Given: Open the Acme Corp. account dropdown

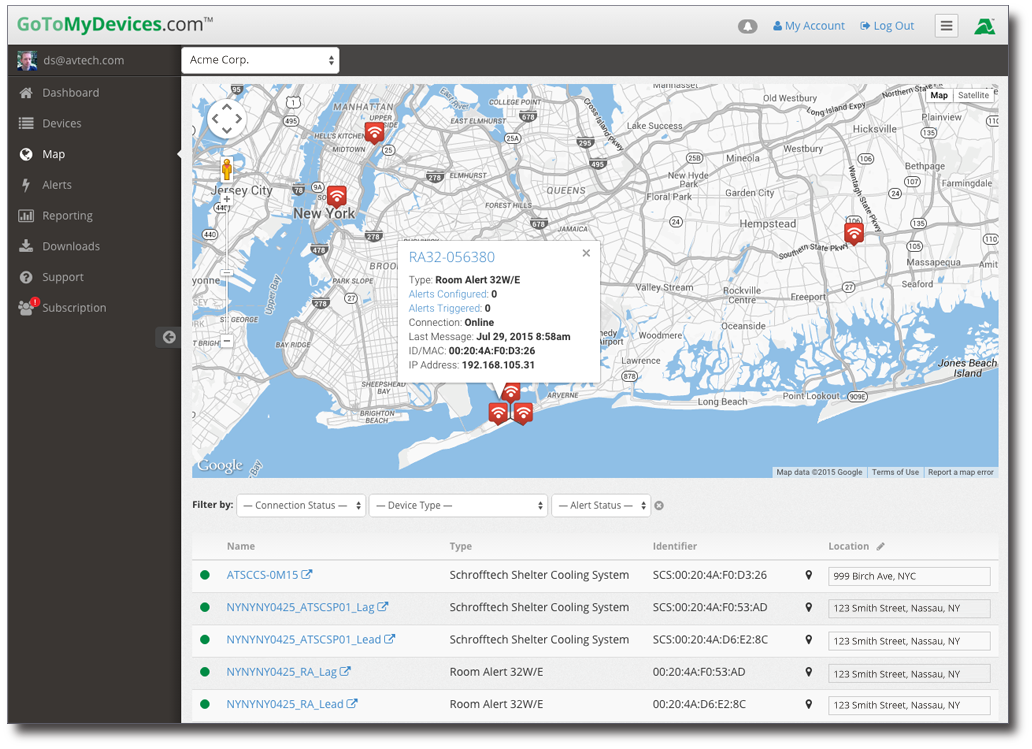Looking at the screenshot, I should 260,60.
